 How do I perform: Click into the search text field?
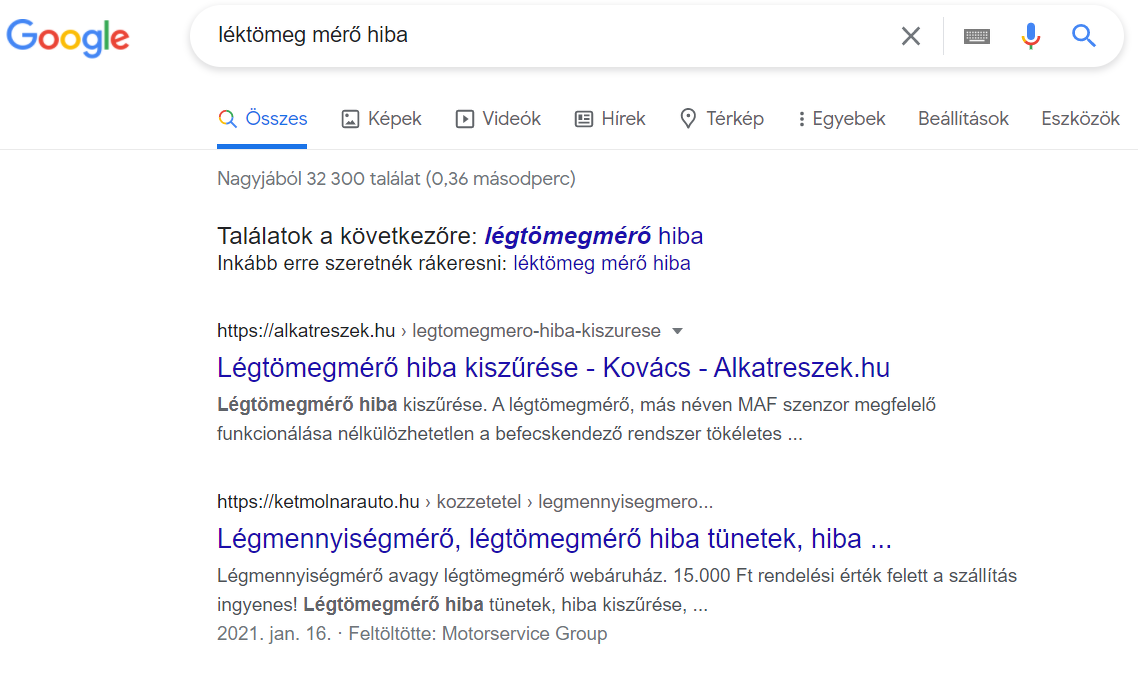pos(550,36)
